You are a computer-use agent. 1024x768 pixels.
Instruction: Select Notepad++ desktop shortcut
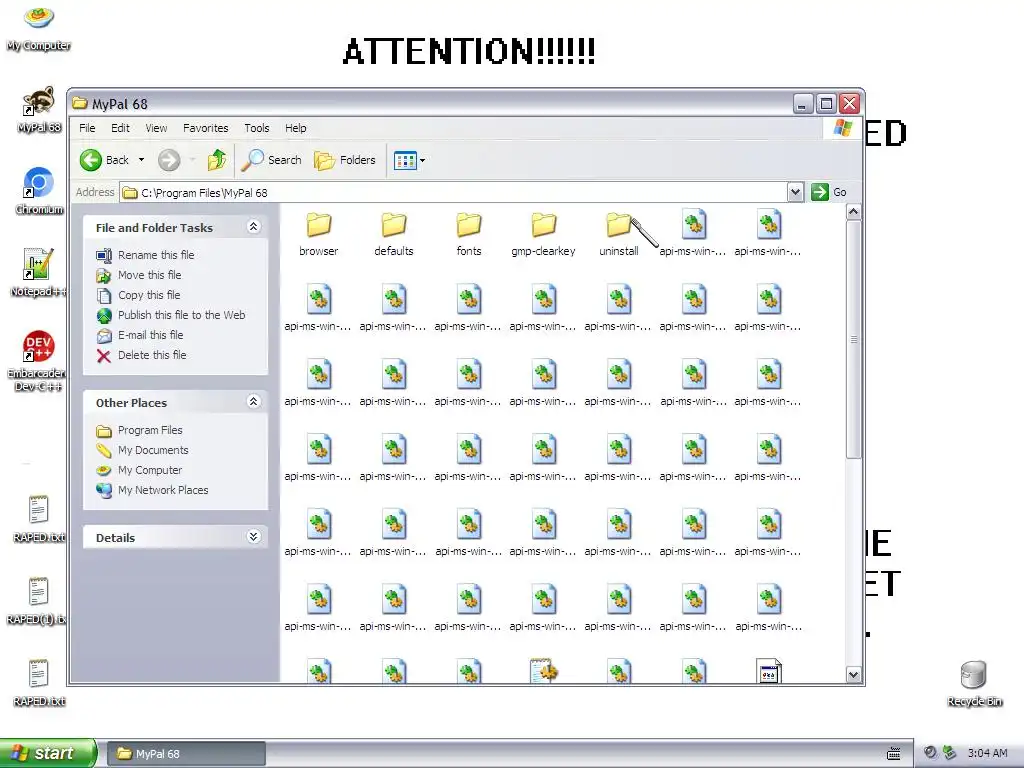point(38,272)
